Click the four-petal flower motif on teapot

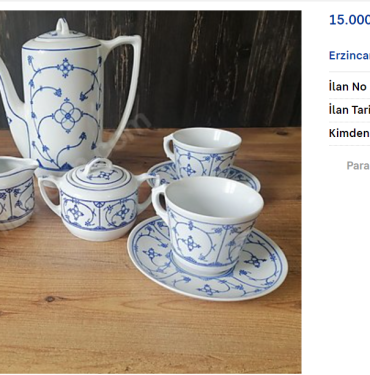67,116
